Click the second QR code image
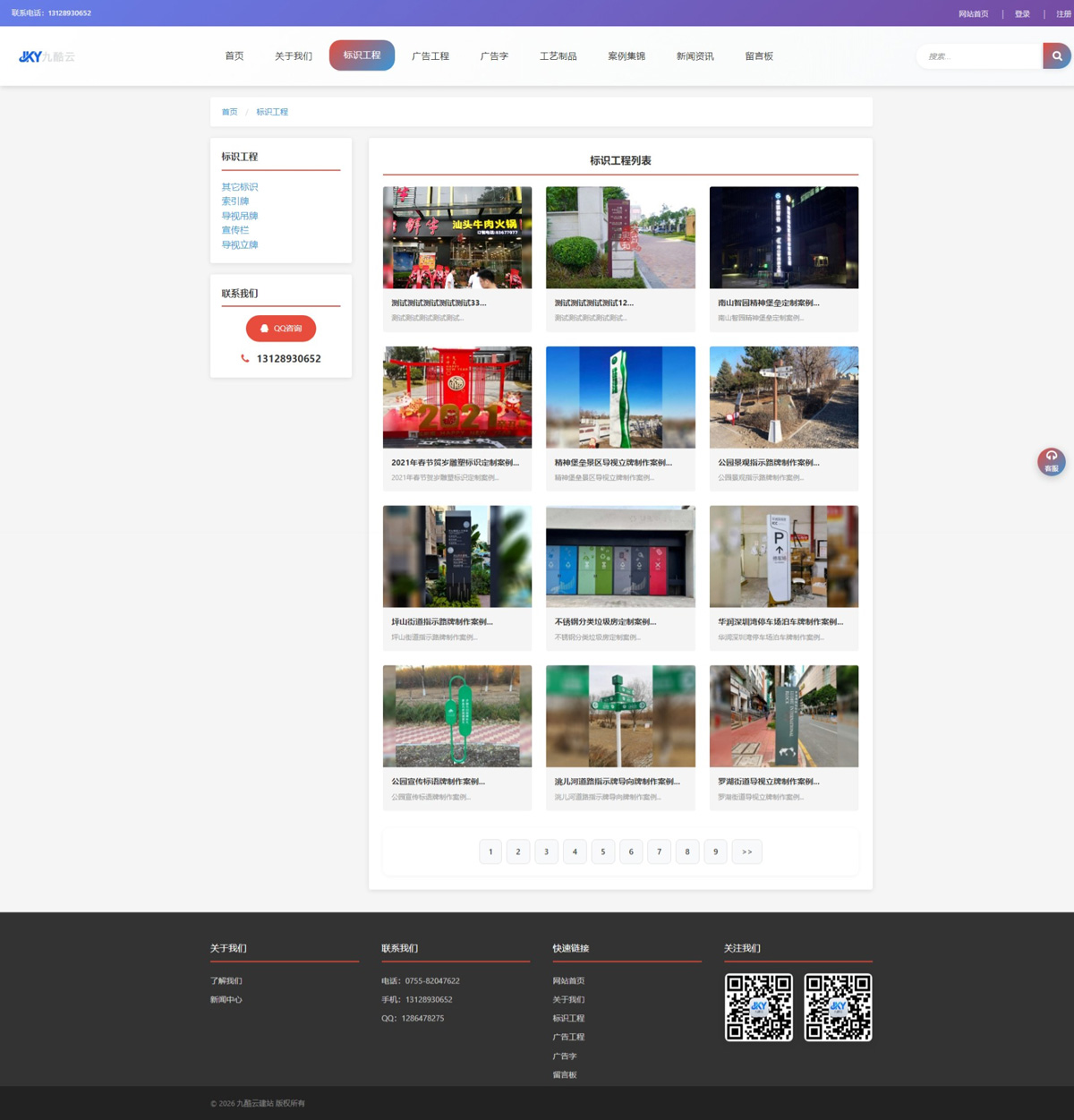This screenshot has width=1074, height=1120. (x=838, y=1007)
